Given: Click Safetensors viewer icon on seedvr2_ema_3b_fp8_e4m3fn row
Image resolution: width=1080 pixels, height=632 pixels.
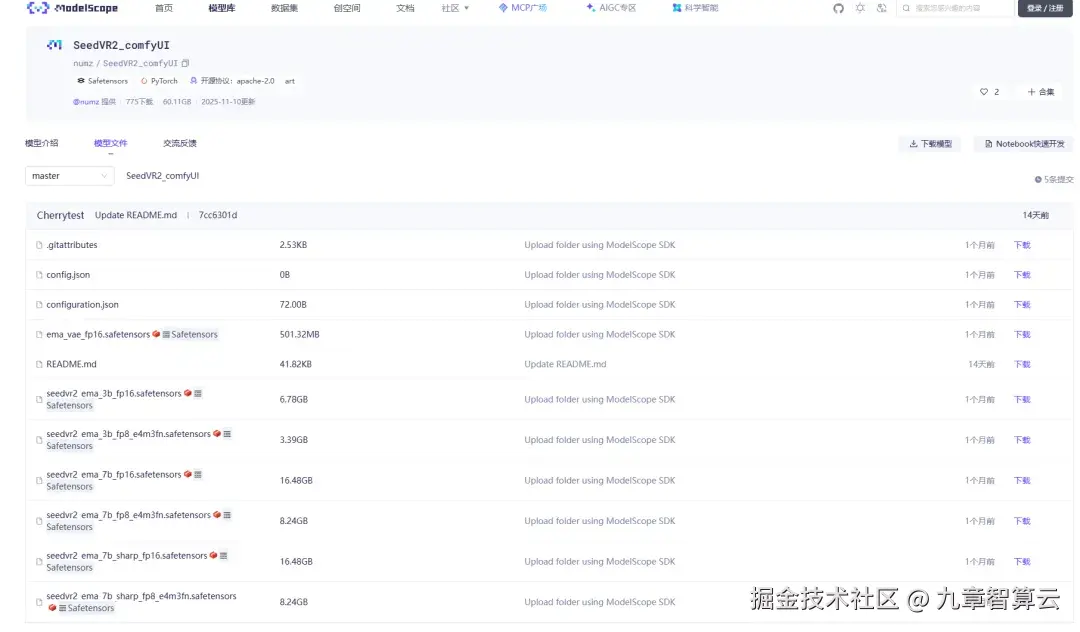Looking at the screenshot, I should point(227,434).
